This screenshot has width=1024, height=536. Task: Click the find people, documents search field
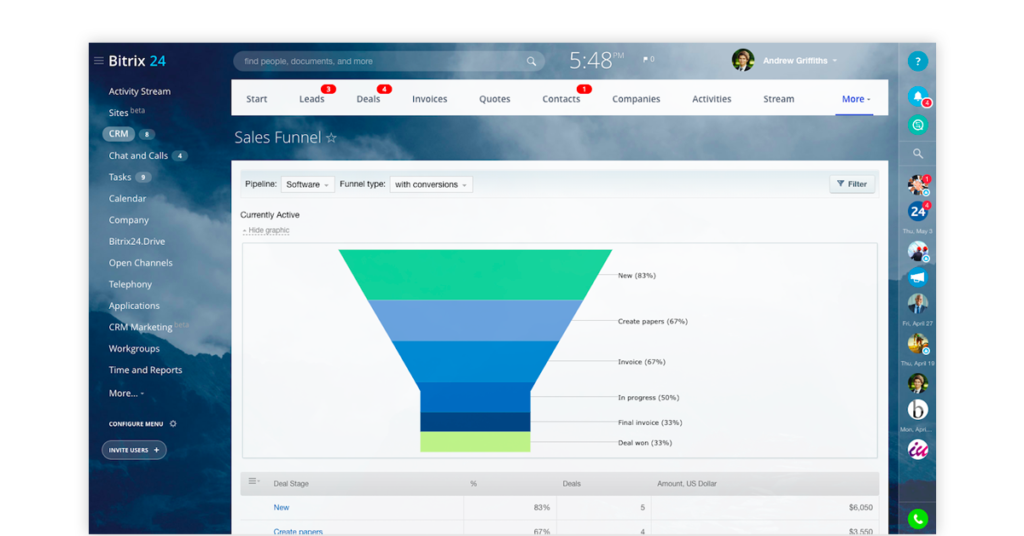389,61
